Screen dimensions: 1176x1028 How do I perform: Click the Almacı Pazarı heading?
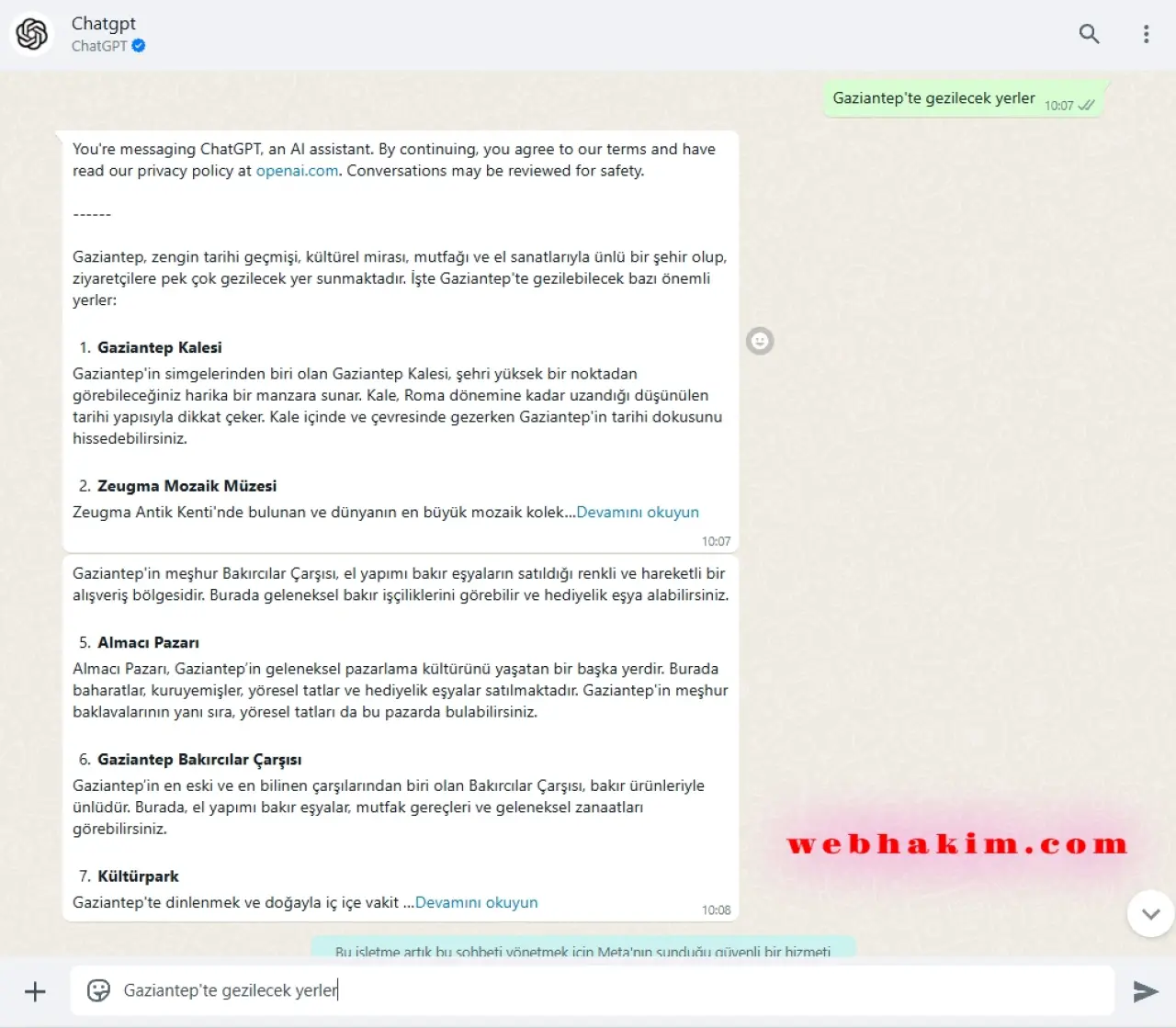tap(148, 643)
